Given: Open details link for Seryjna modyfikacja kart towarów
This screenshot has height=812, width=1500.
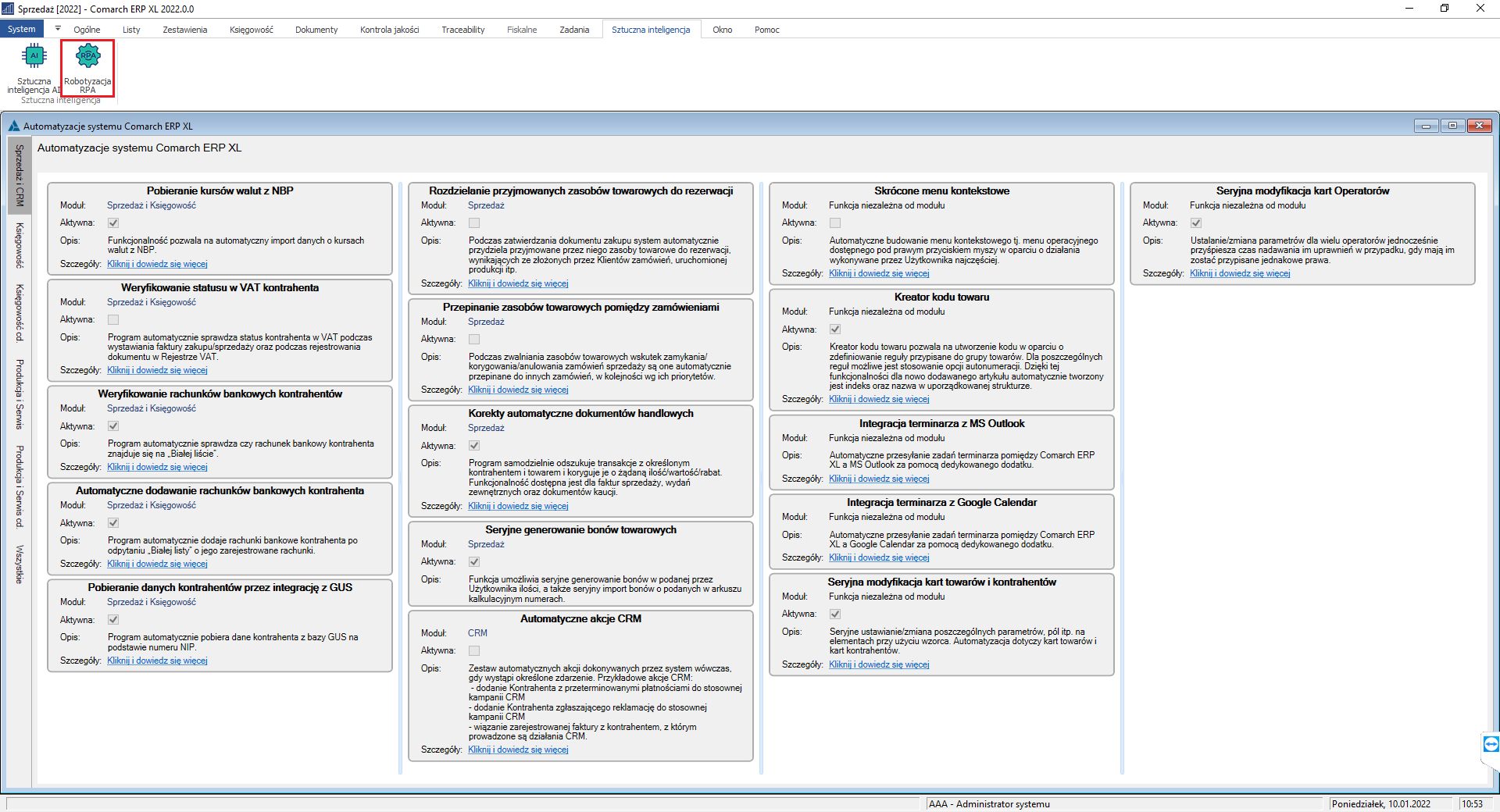Looking at the screenshot, I should (879, 664).
